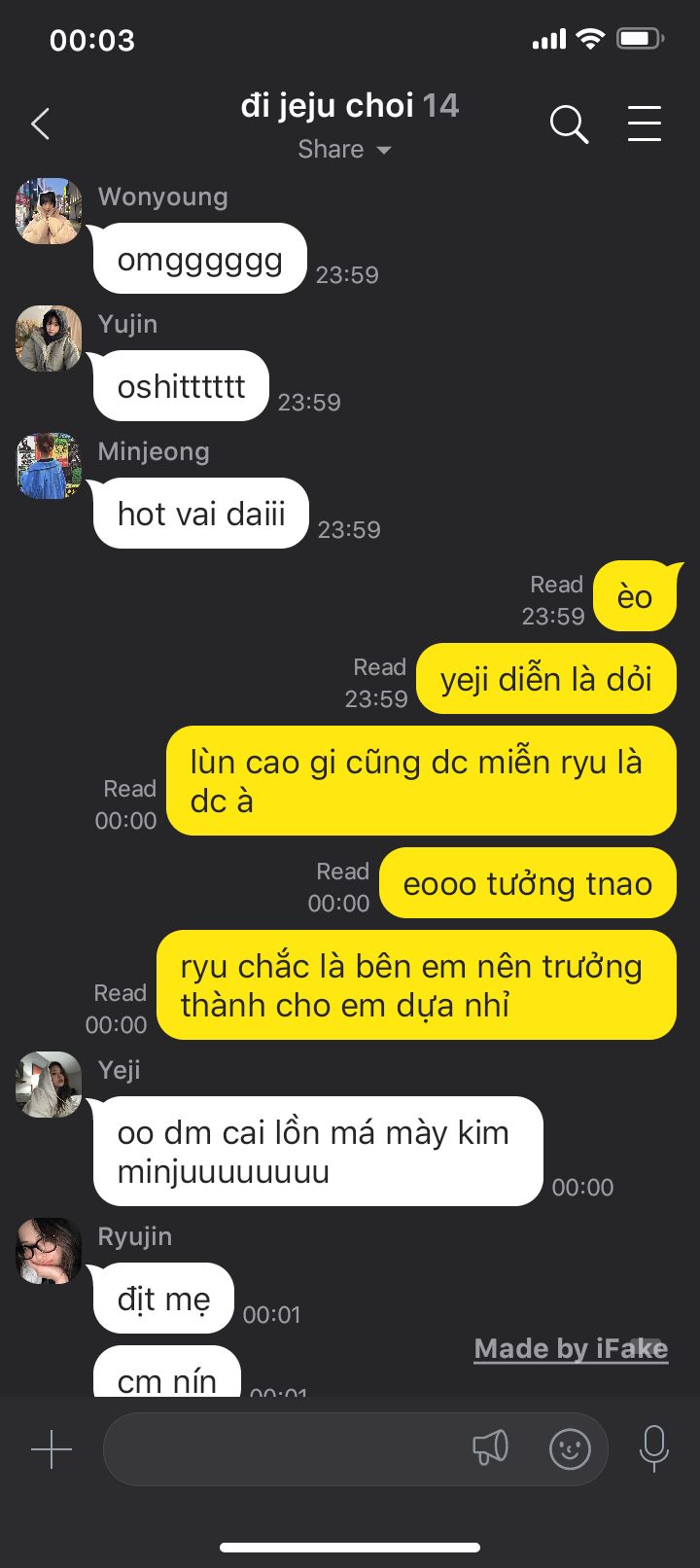The image size is (700, 1568).
Task: Open the emoji smiley picker
Action: tap(570, 1449)
